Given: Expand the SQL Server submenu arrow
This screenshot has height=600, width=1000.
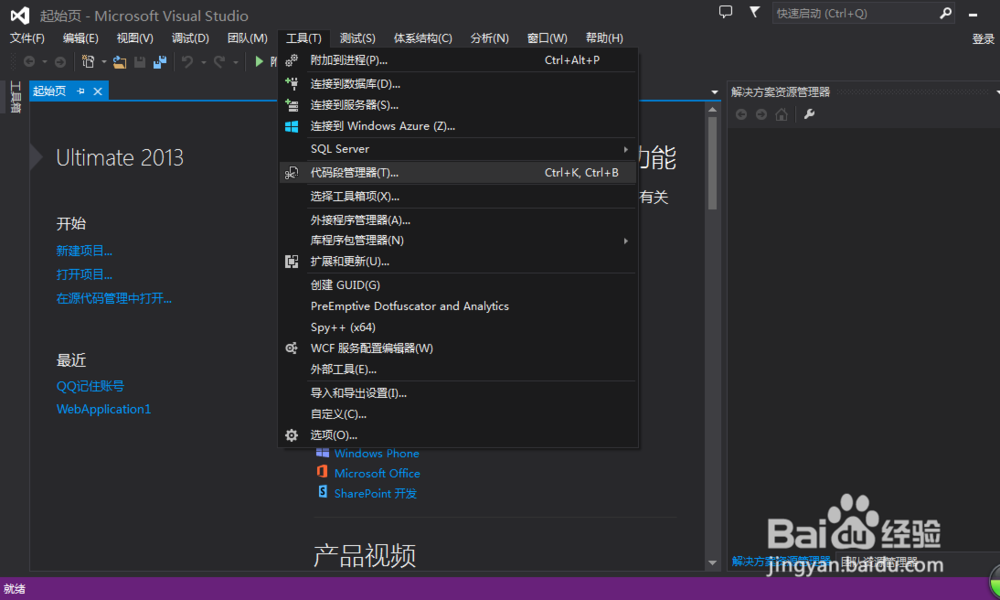Looking at the screenshot, I should coord(626,149).
